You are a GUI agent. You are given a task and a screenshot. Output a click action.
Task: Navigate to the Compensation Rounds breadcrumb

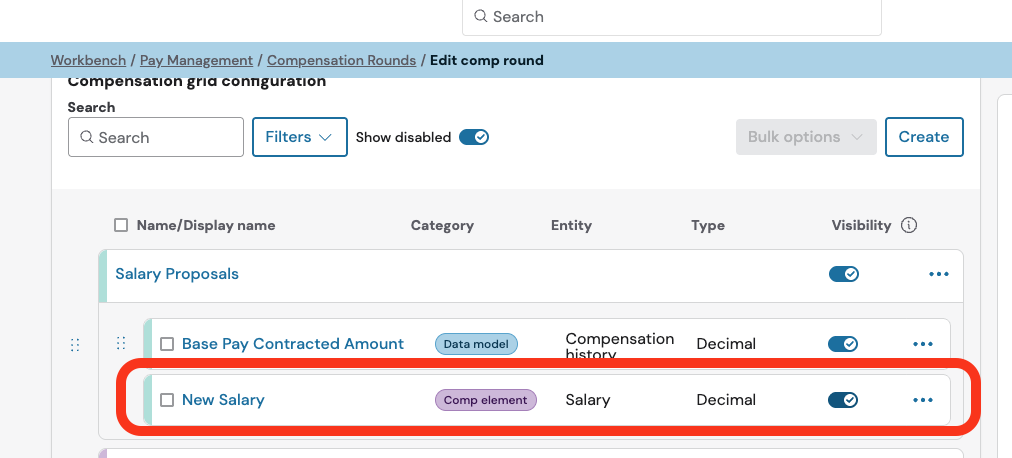pyautogui.click(x=341, y=60)
